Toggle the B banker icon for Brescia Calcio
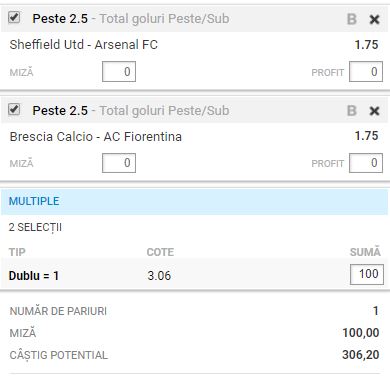Image resolution: width=390 pixels, height=376 pixels. tap(352, 111)
